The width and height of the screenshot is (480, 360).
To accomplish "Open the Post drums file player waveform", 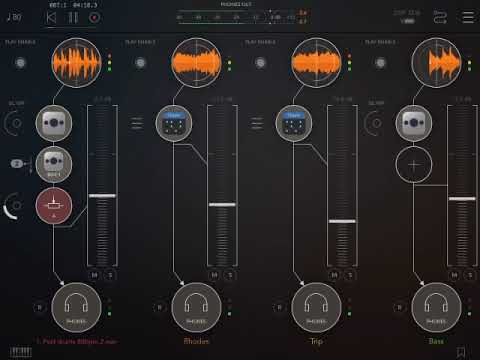I will click(x=76, y=63).
